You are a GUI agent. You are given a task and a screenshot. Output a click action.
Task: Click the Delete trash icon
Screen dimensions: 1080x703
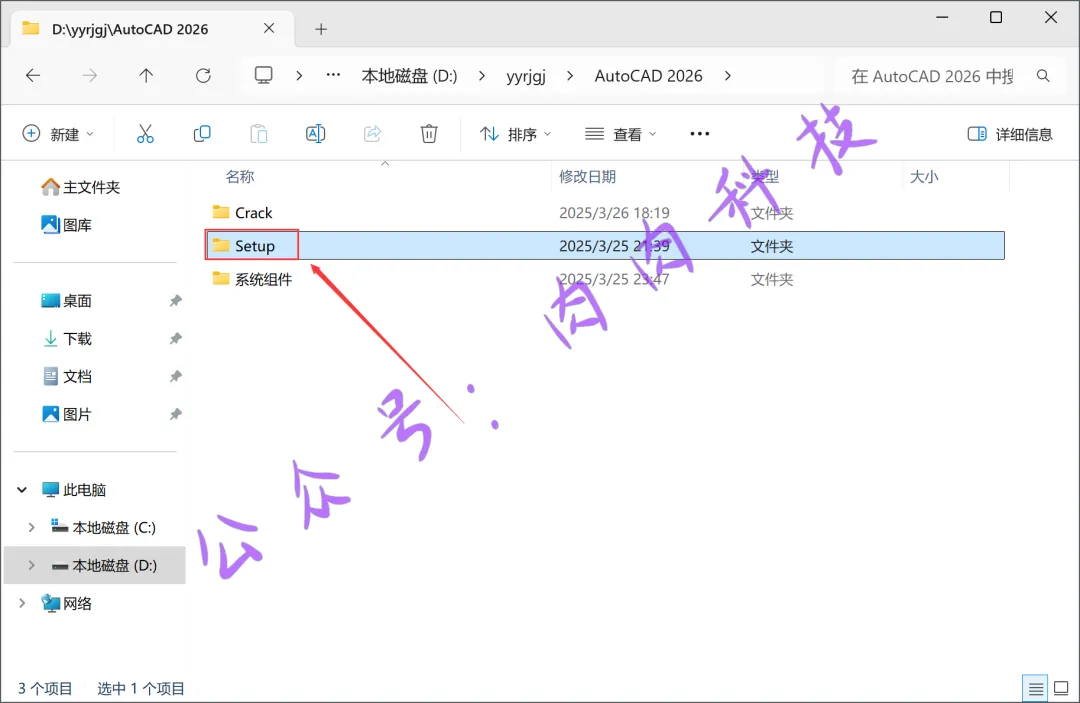tap(429, 134)
